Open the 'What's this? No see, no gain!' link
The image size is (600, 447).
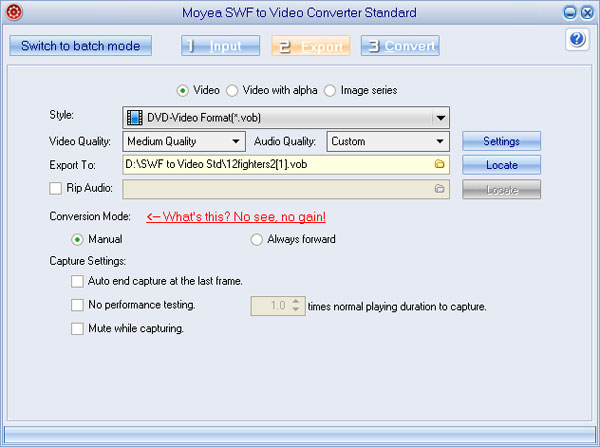(x=236, y=217)
